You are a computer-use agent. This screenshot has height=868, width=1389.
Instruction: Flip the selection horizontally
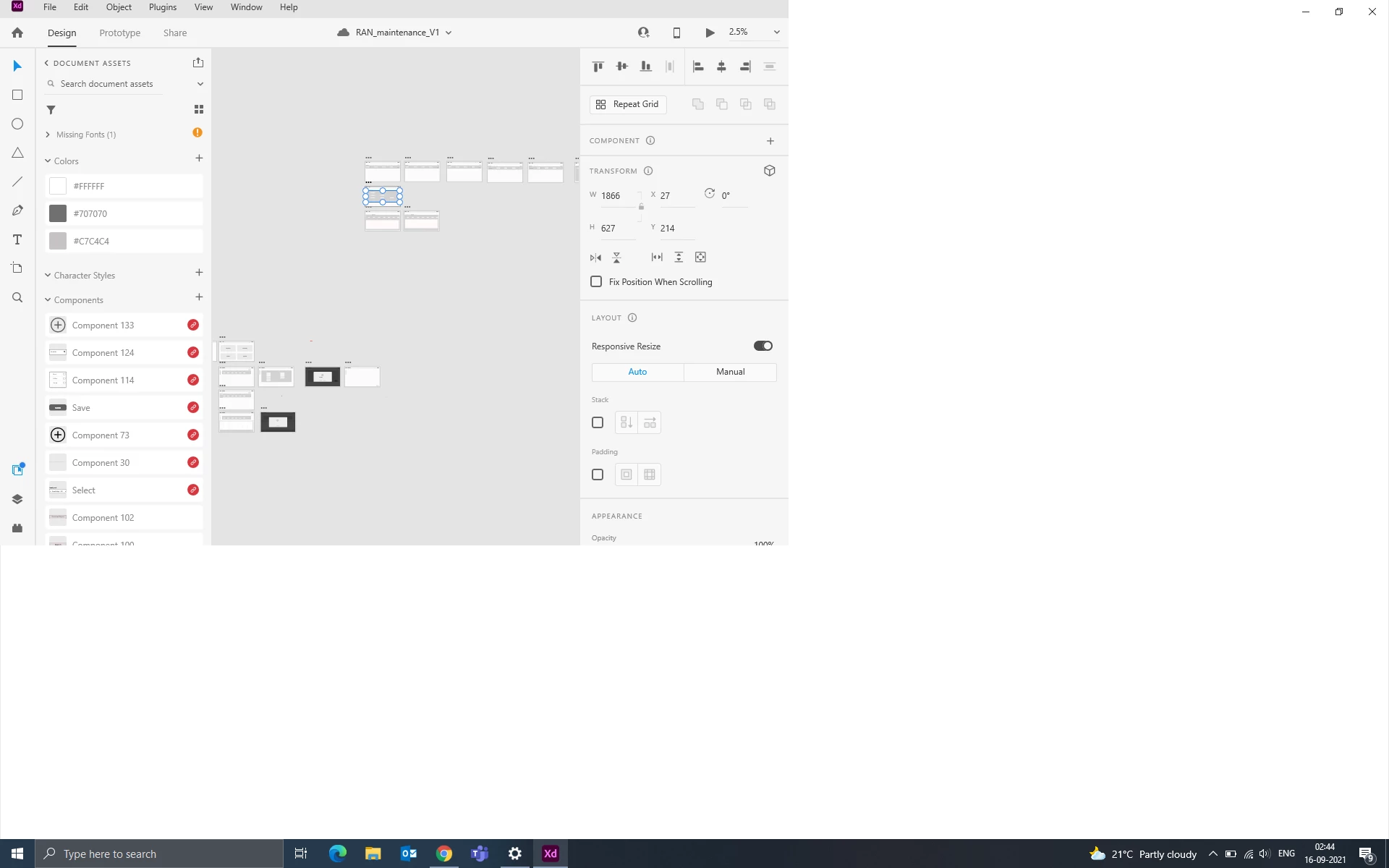point(595,258)
